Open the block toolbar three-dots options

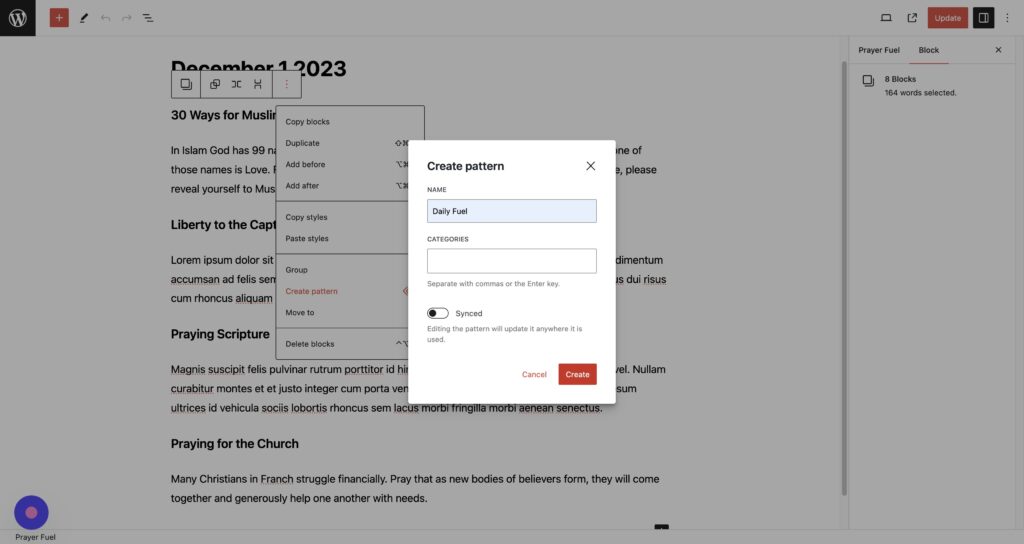coord(287,85)
